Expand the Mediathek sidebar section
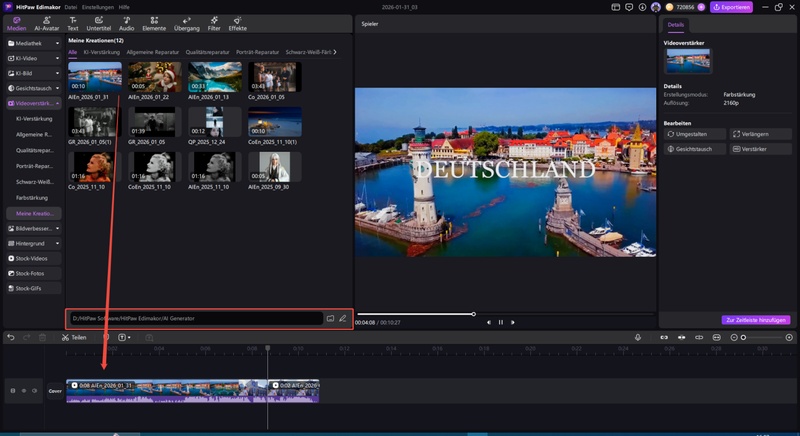800x436 pixels. [34, 43]
